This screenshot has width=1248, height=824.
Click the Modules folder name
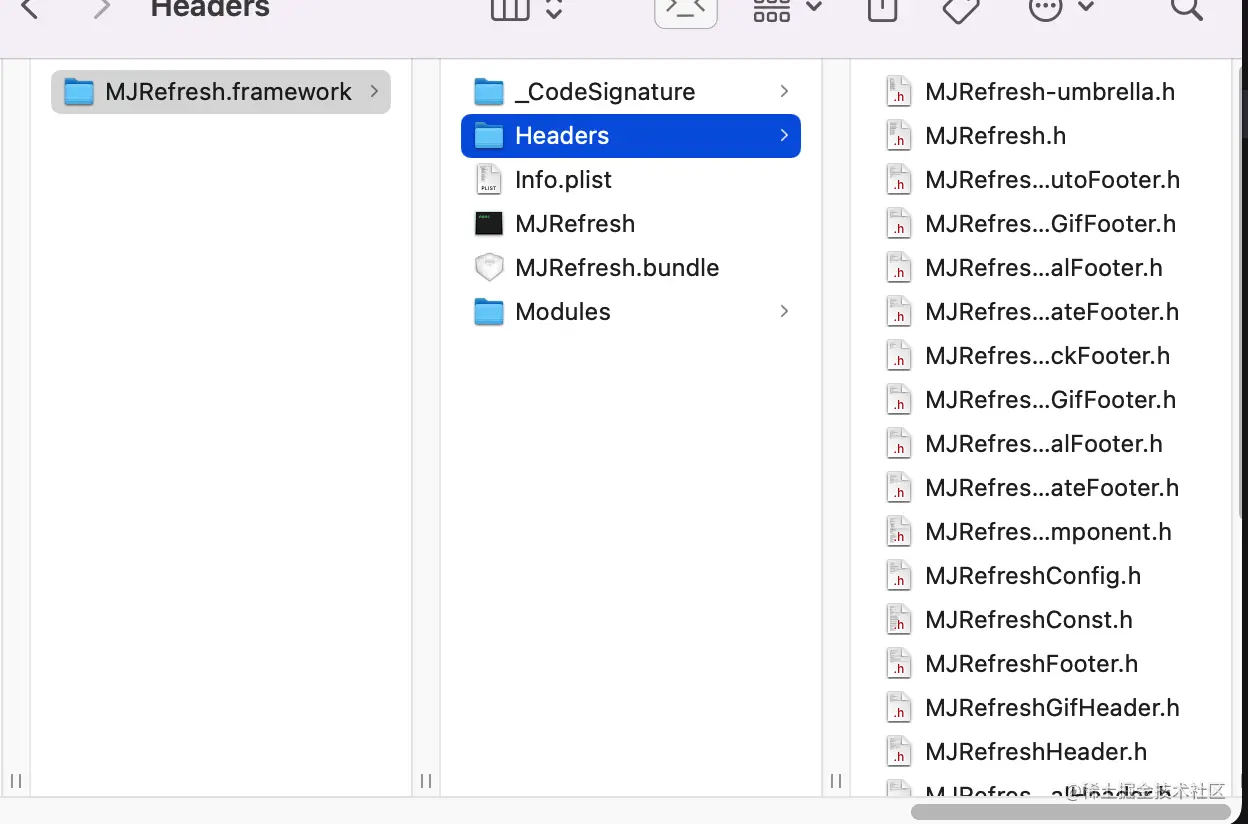[563, 312]
